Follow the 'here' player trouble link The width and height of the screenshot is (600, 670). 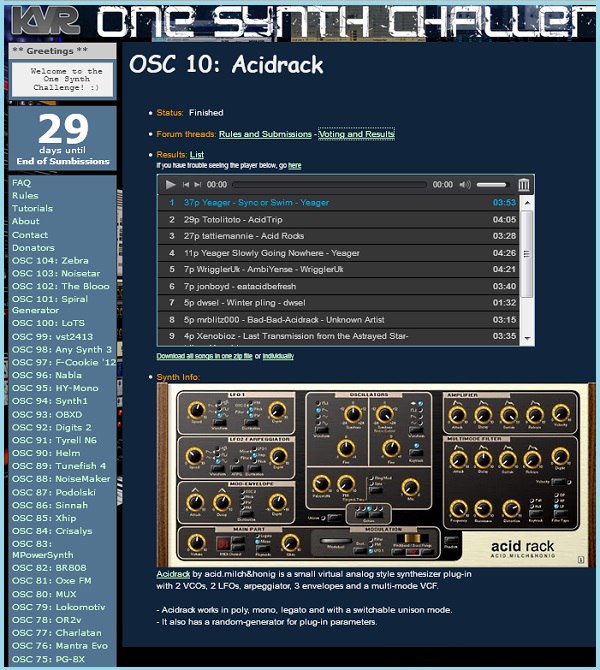click(294, 165)
